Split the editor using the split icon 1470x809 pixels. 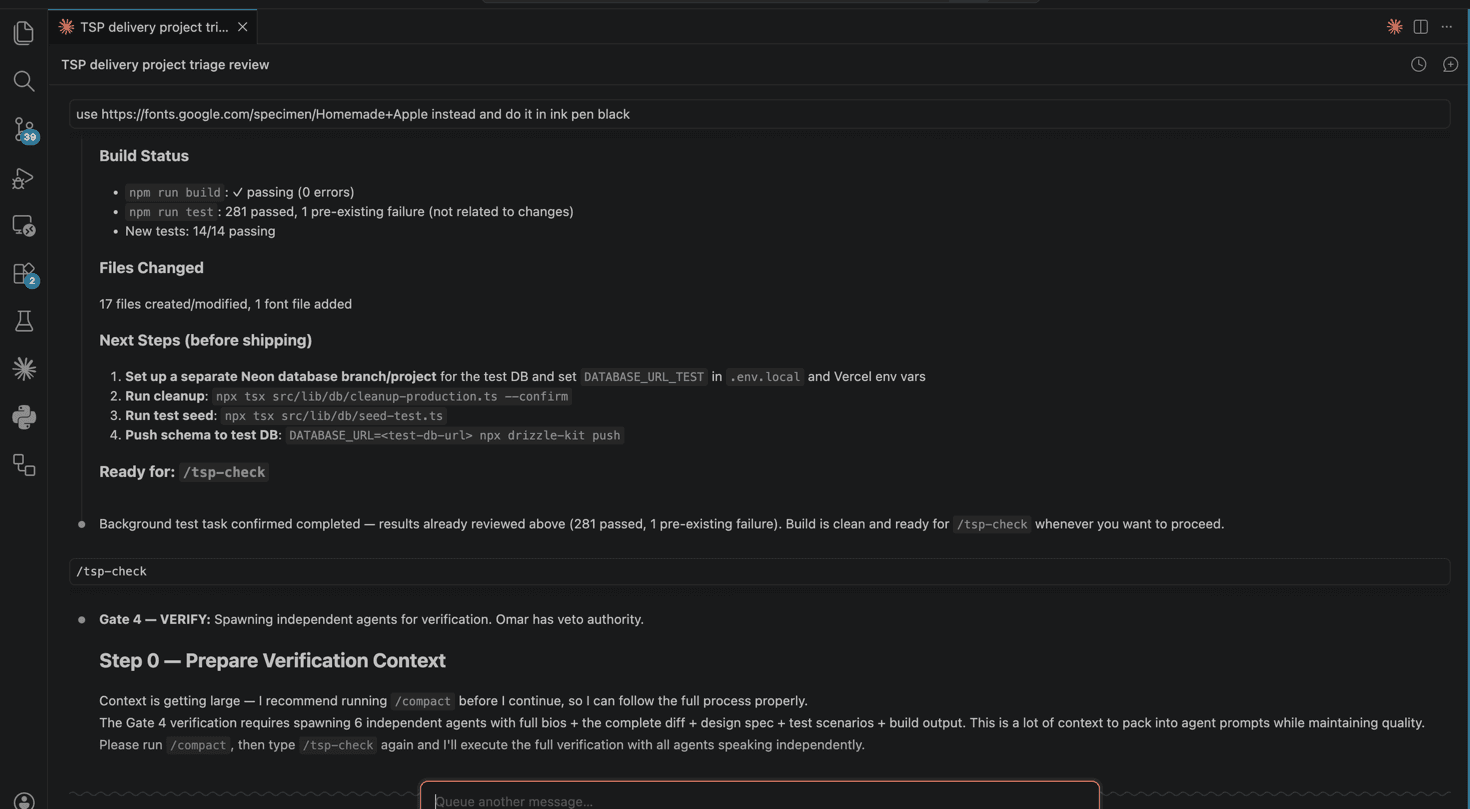click(1420, 27)
